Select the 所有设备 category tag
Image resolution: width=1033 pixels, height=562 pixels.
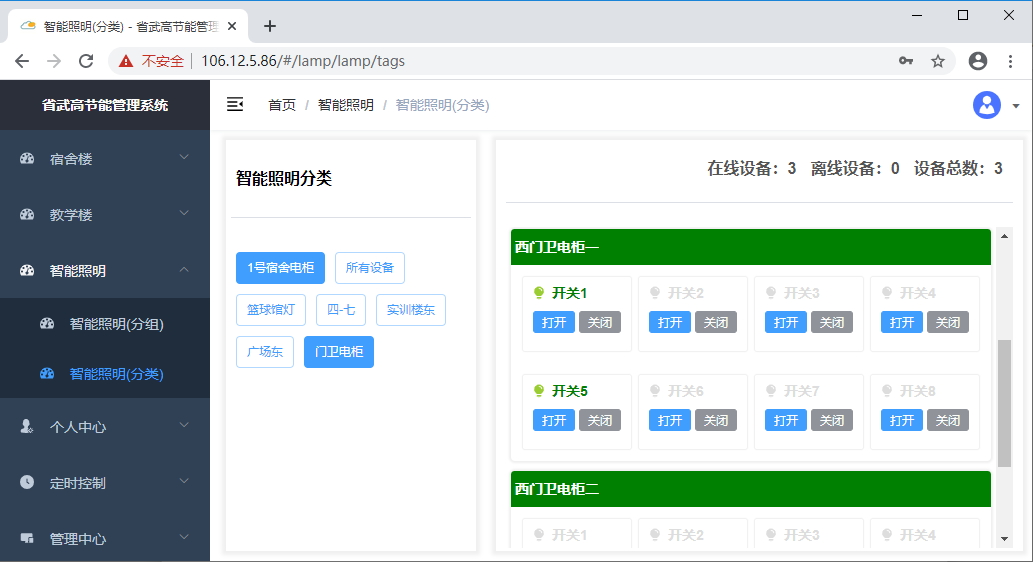pos(370,268)
